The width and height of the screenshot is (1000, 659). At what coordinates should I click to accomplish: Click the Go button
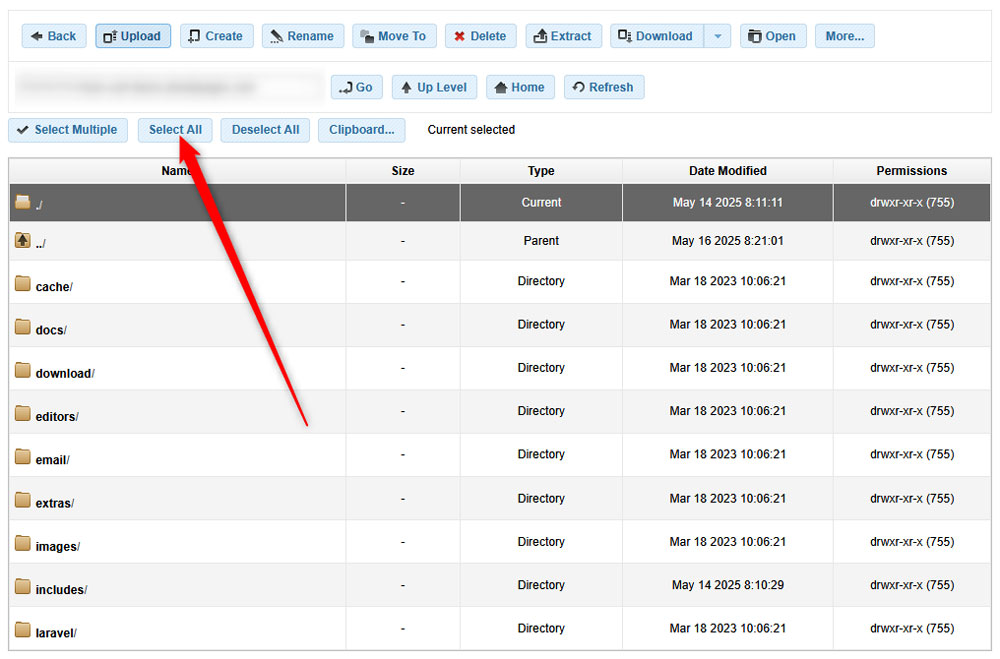point(356,86)
